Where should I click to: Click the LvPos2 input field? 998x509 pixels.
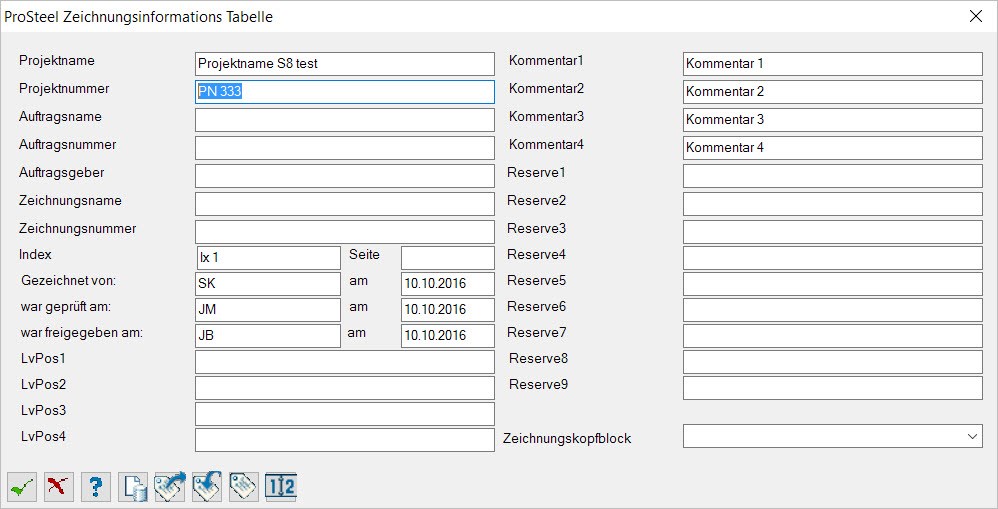click(344, 387)
